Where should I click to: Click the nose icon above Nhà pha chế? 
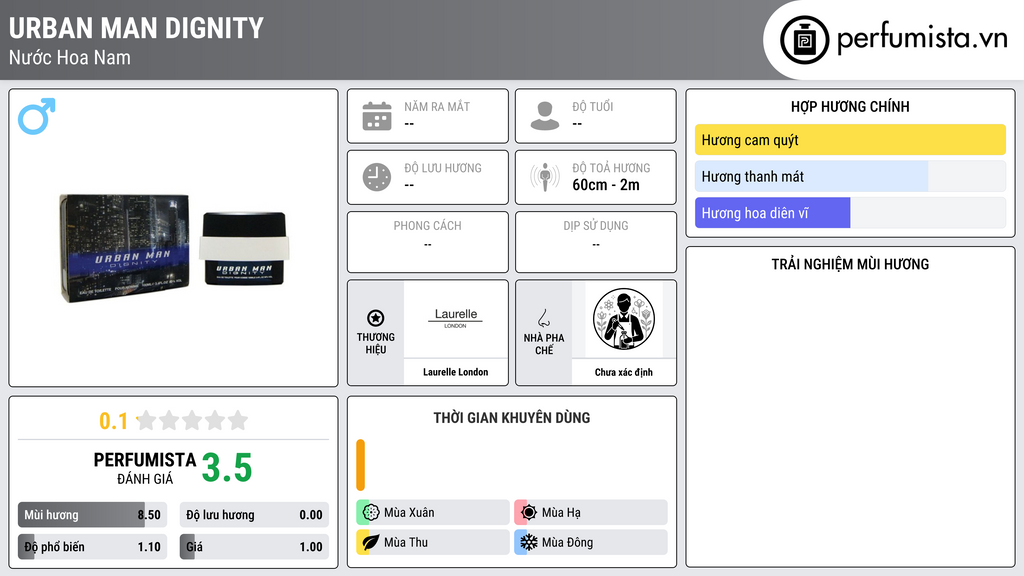[x=543, y=318]
